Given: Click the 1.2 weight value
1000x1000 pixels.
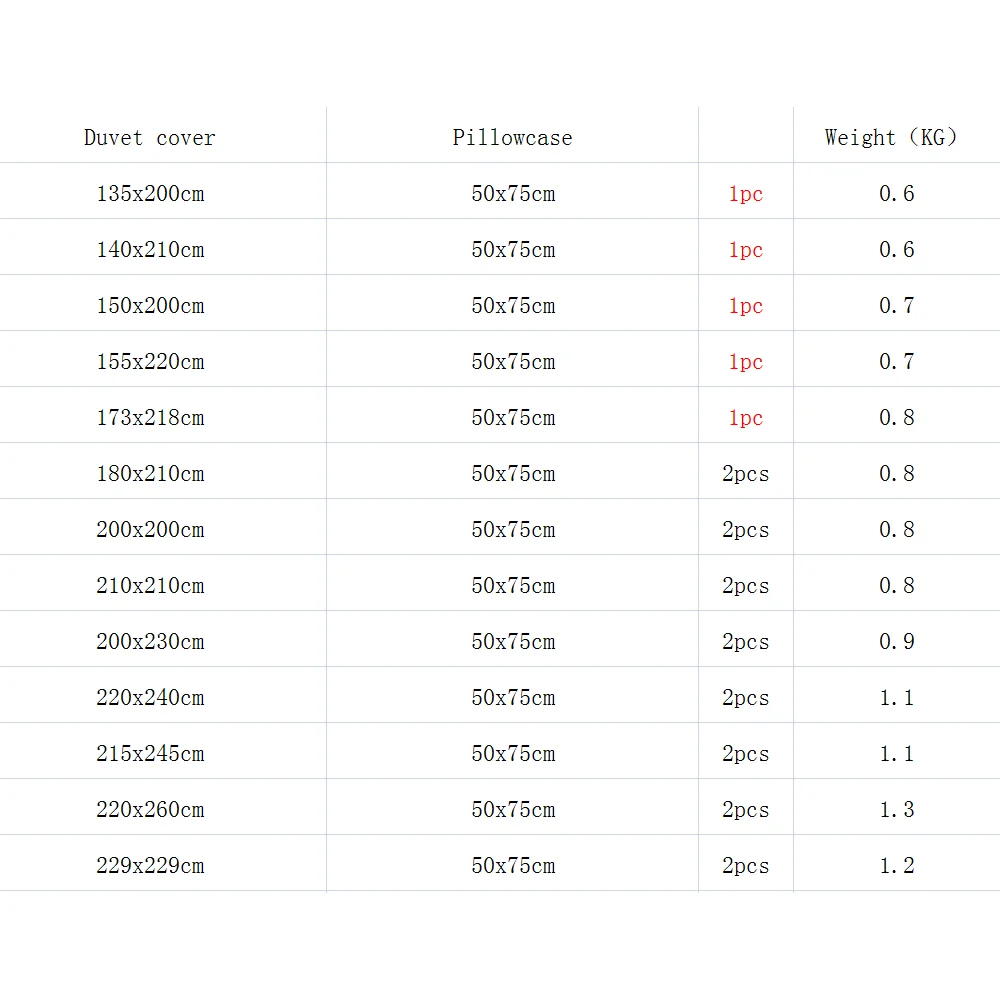Looking at the screenshot, I should coord(897,866).
